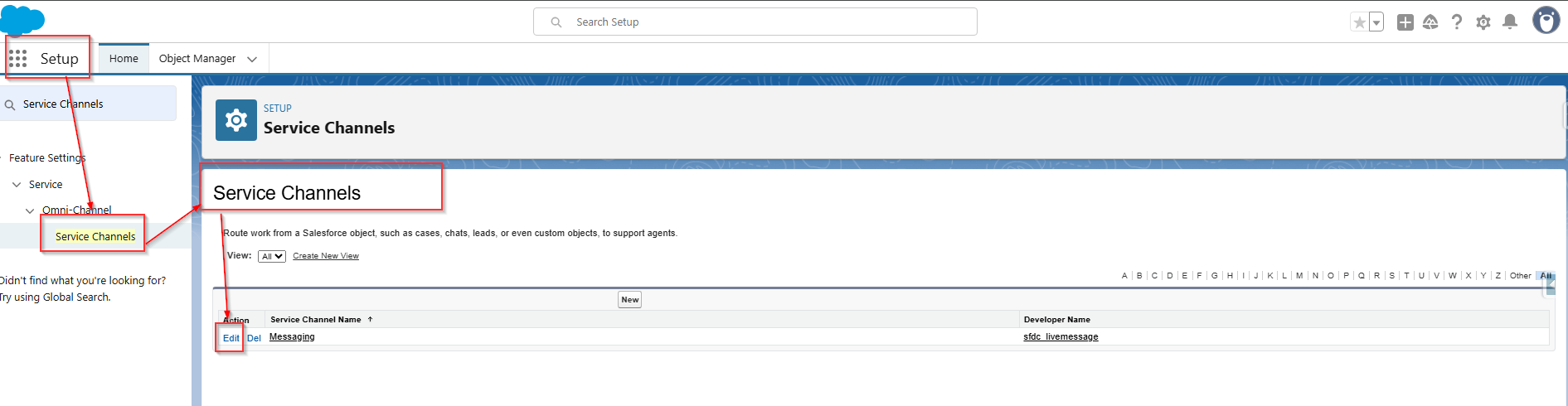Viewport: 1568px width, 406px height.
Task: Open the notifications bell
Action: tap(1510, 22)
